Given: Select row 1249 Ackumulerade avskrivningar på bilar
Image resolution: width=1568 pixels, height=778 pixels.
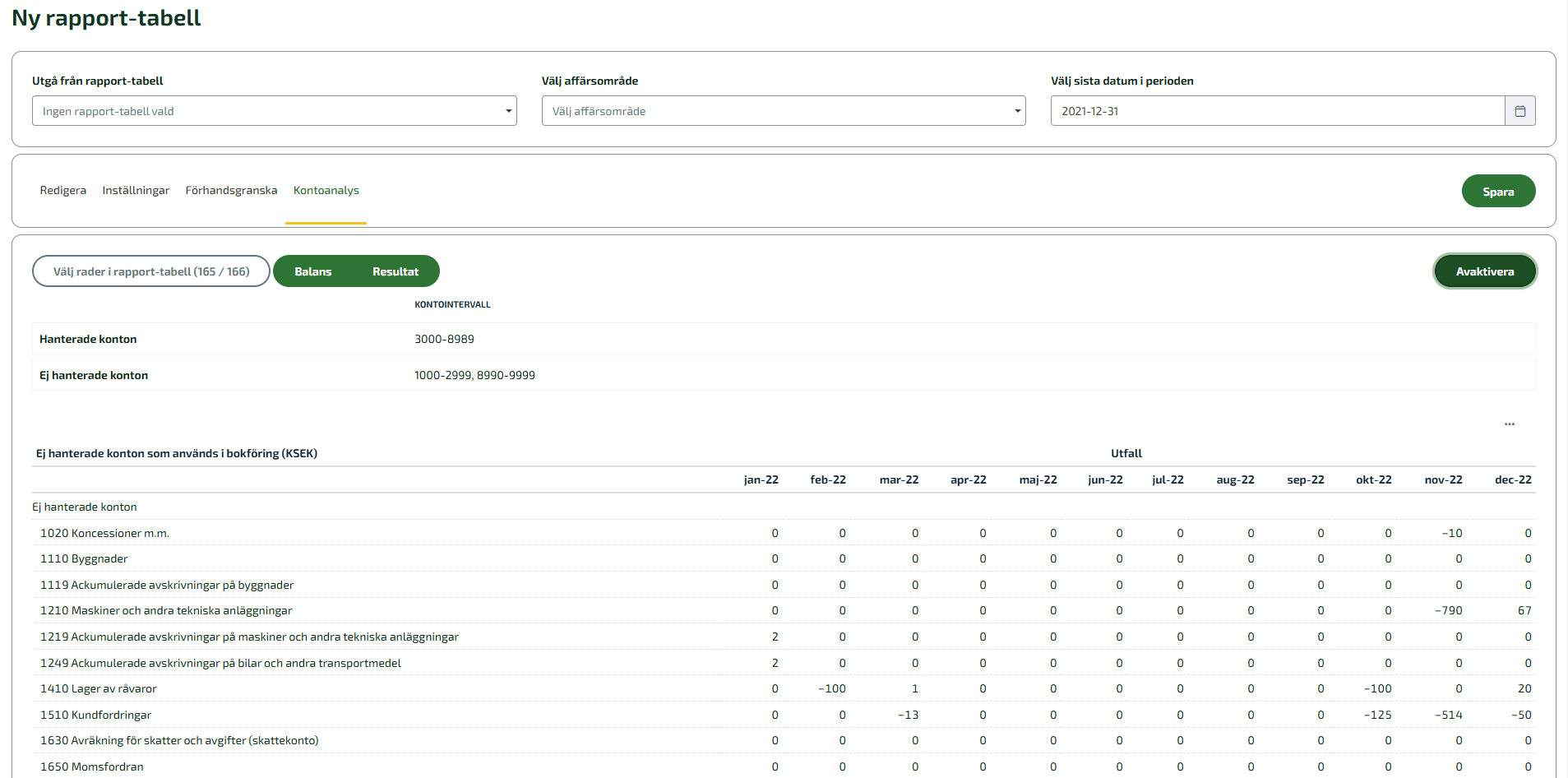Looking at the screenshot, I should (x=784, y=663).
